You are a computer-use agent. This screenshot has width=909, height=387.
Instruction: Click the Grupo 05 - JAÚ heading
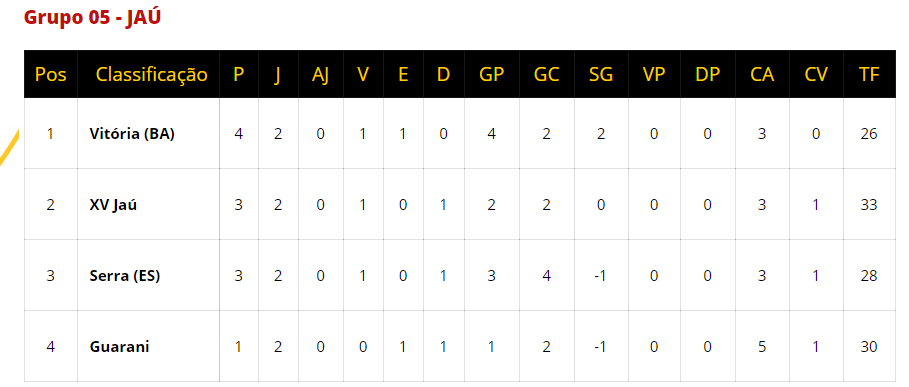92,17
